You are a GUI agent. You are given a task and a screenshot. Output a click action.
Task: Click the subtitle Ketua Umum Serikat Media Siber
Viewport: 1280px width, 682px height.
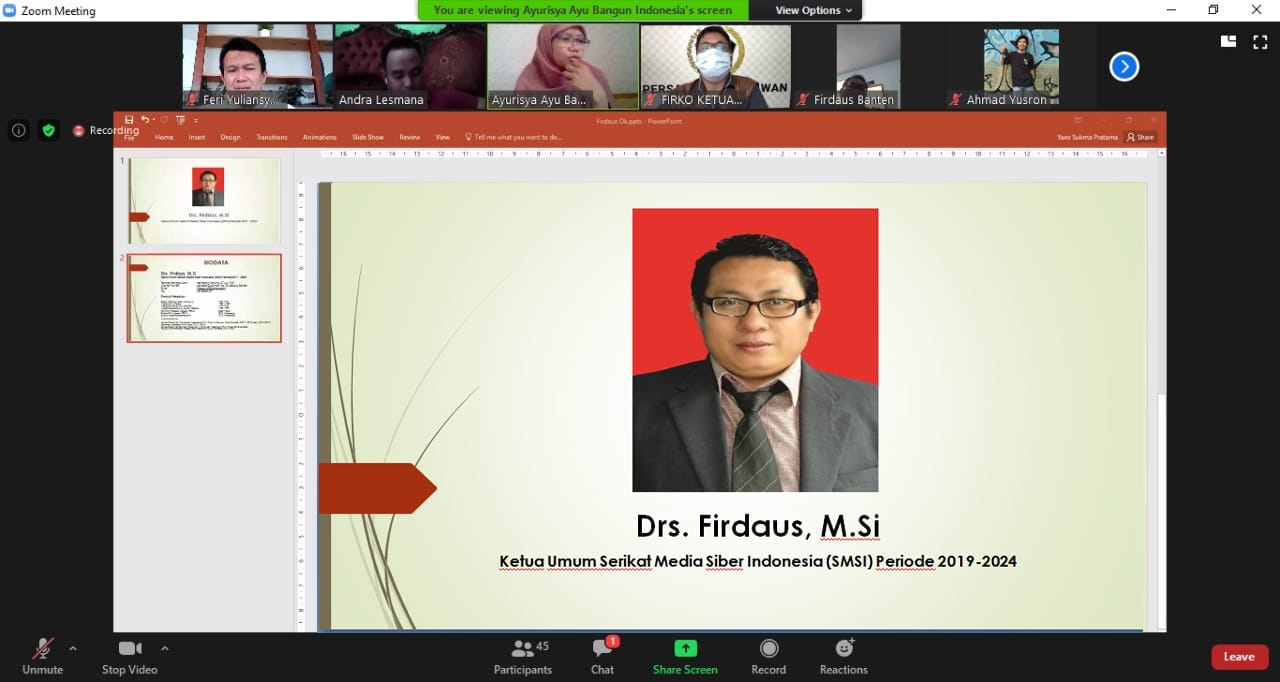click(758, 561)
